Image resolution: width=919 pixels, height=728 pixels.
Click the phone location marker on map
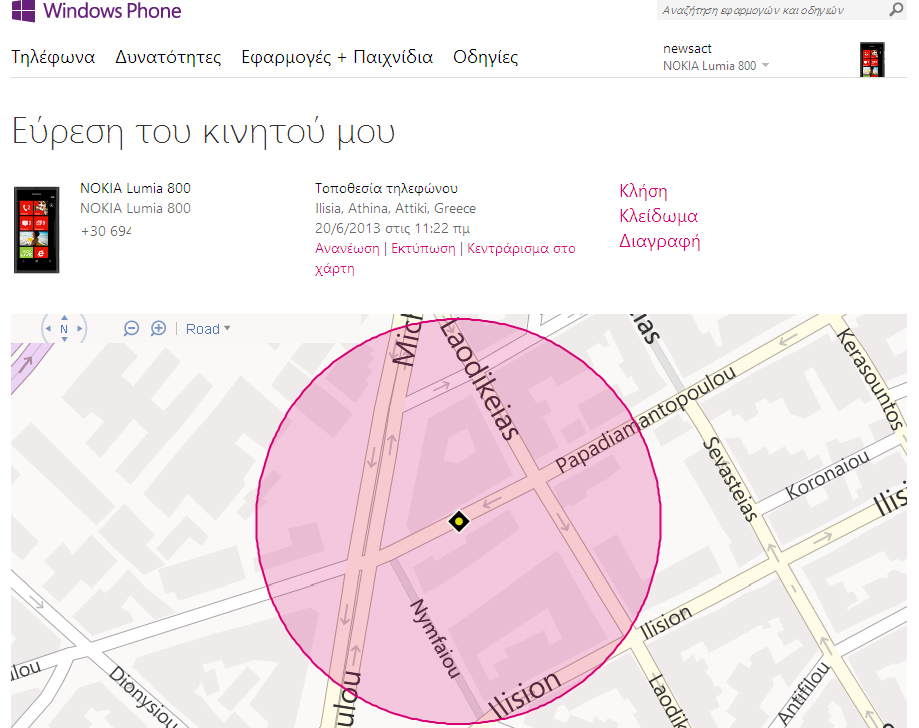click(x=458, y=520)
